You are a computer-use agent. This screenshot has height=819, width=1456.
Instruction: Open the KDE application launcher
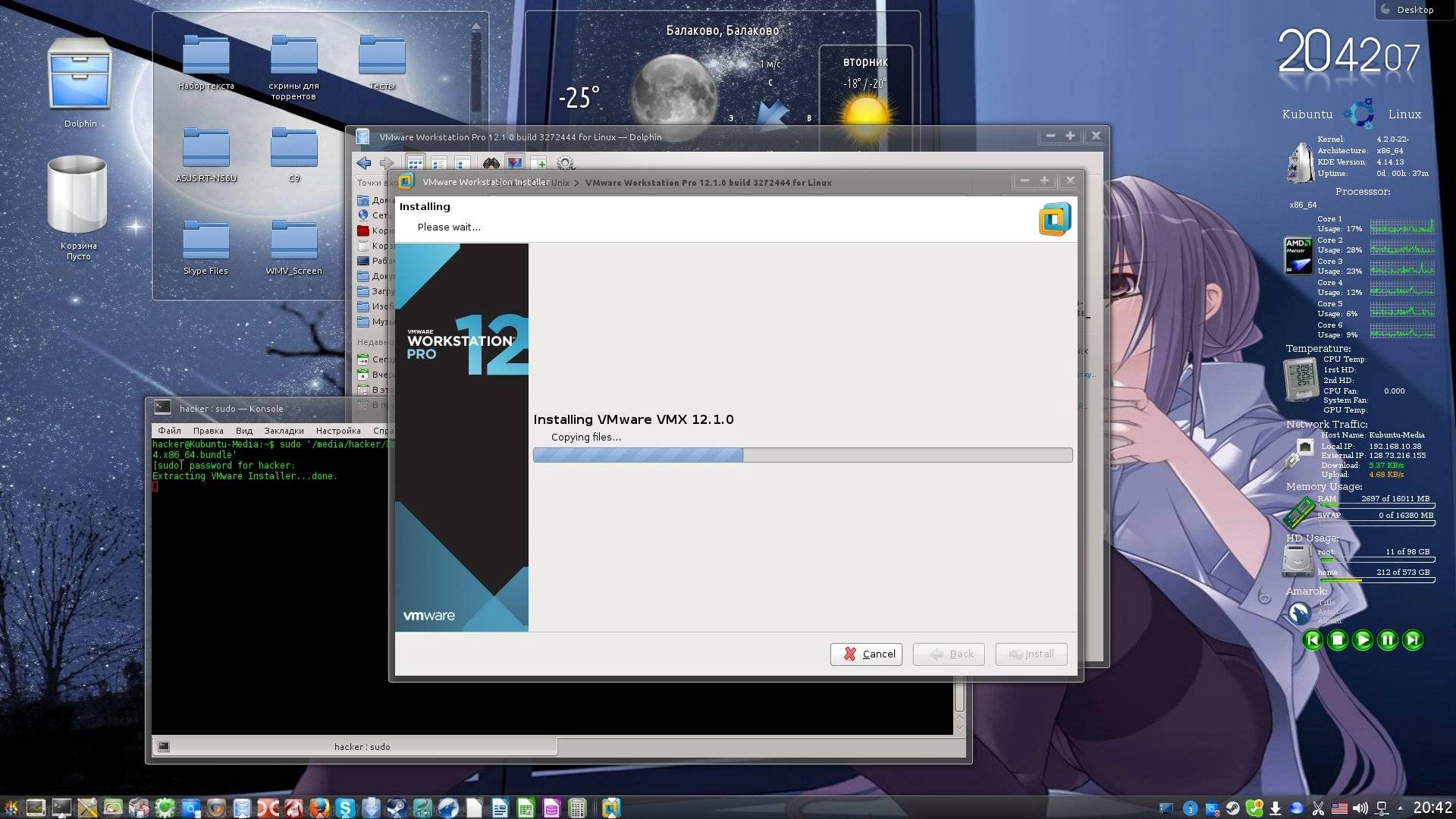pyautogui.click(x=11, y=808)
